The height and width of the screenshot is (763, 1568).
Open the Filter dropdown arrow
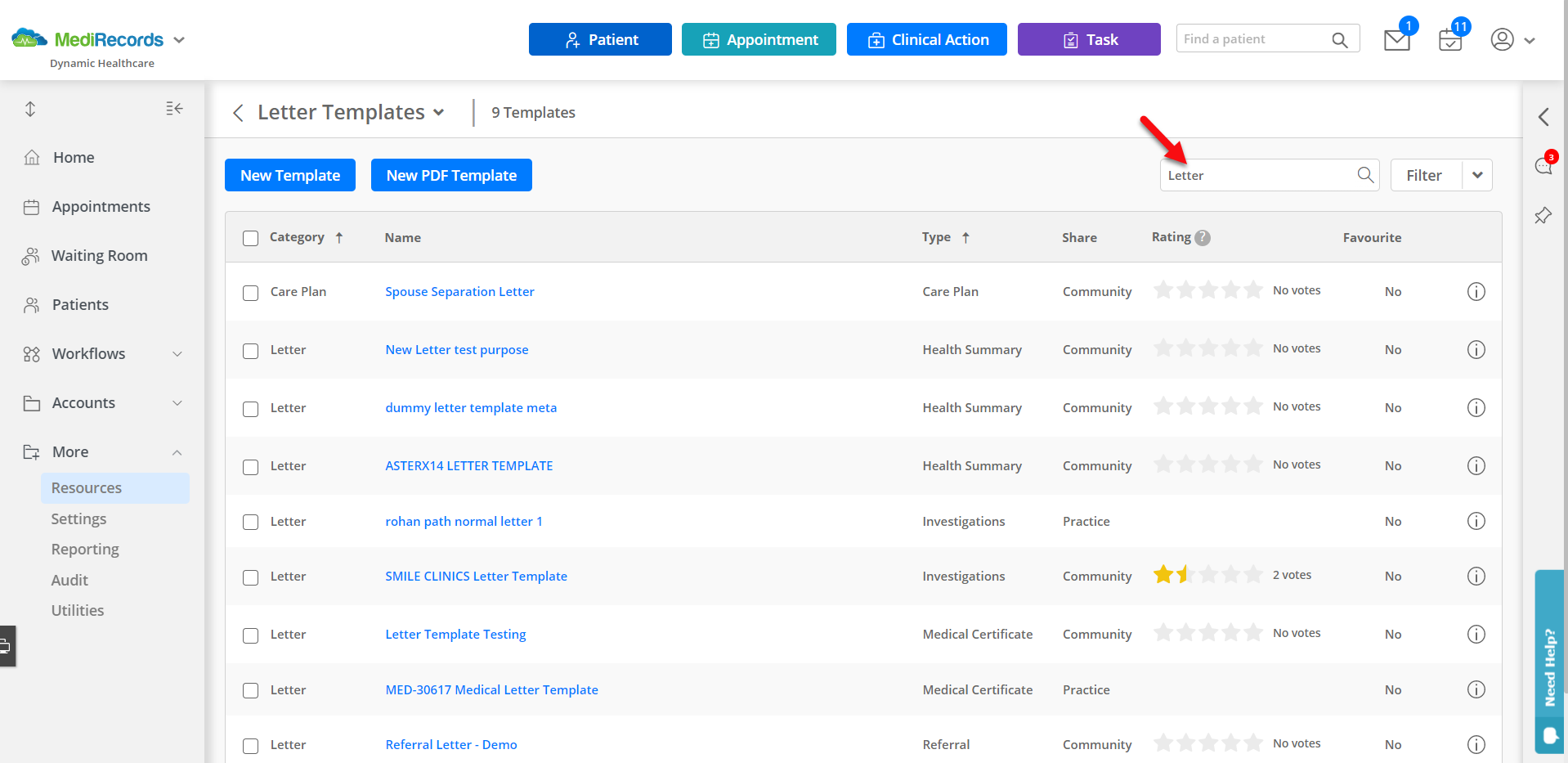(1477, 175)
